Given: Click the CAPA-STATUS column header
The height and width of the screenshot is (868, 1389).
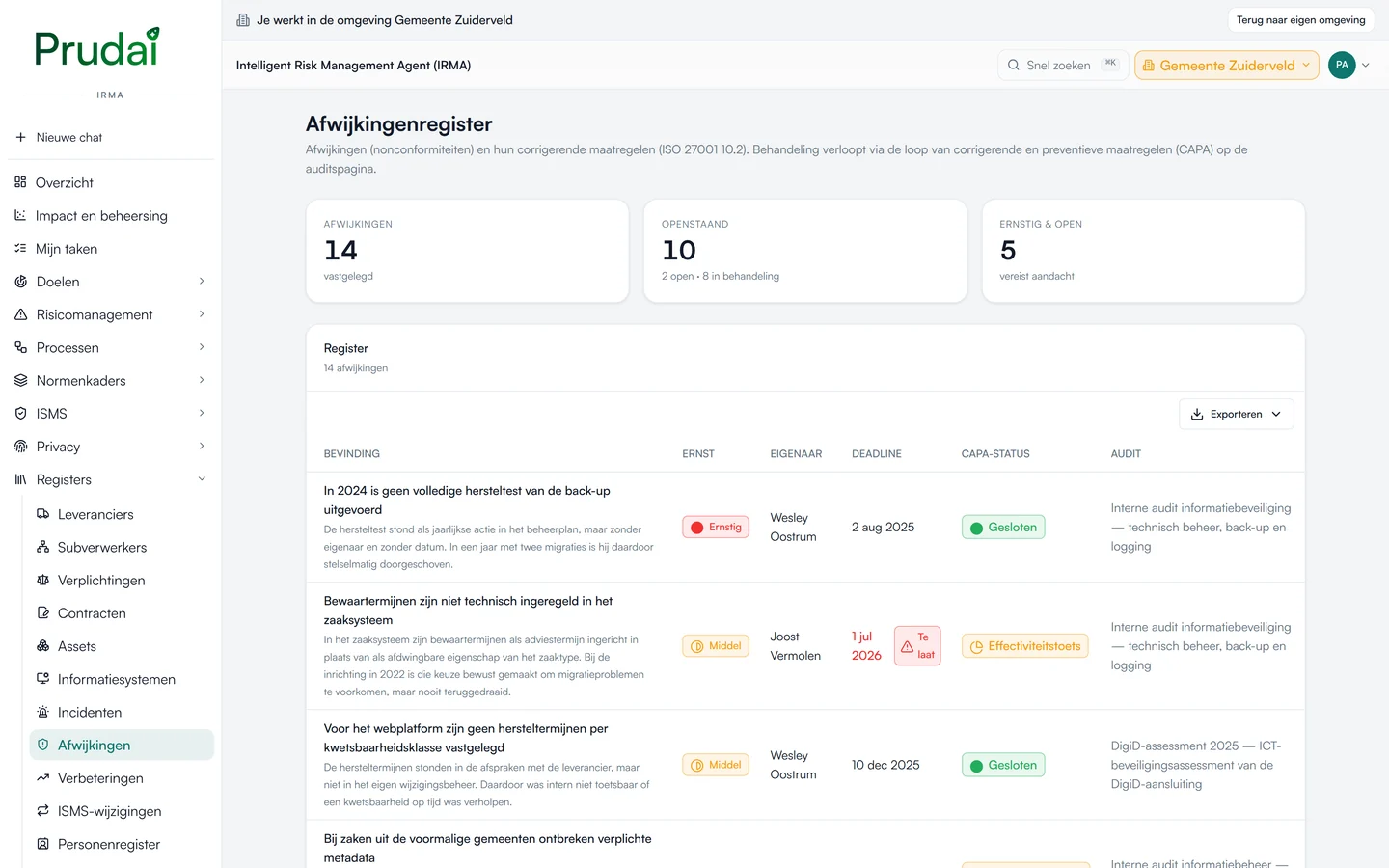Looking at the screenshot, I should point(995,453).
